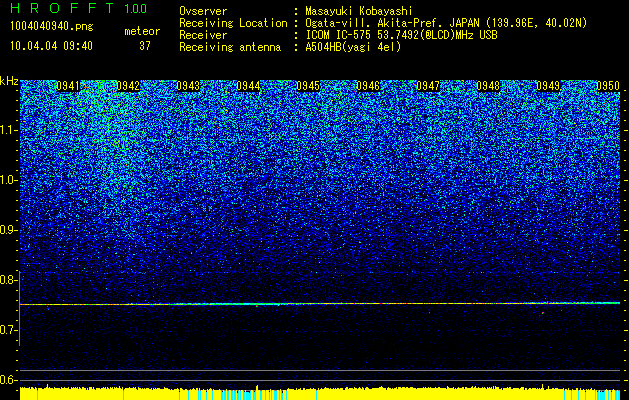Click the 0.9 kHz axis label
Viewport: 629px width, 400px height.
tap(8, 230)
